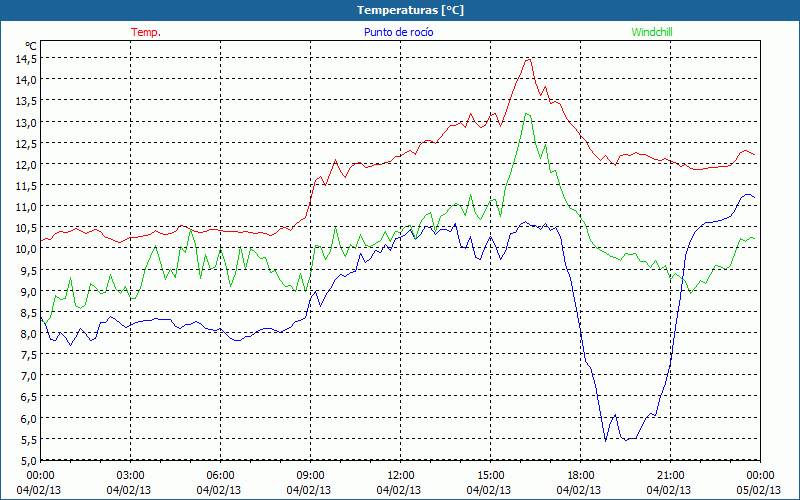Click the 10,5 y-axis value

26,228
